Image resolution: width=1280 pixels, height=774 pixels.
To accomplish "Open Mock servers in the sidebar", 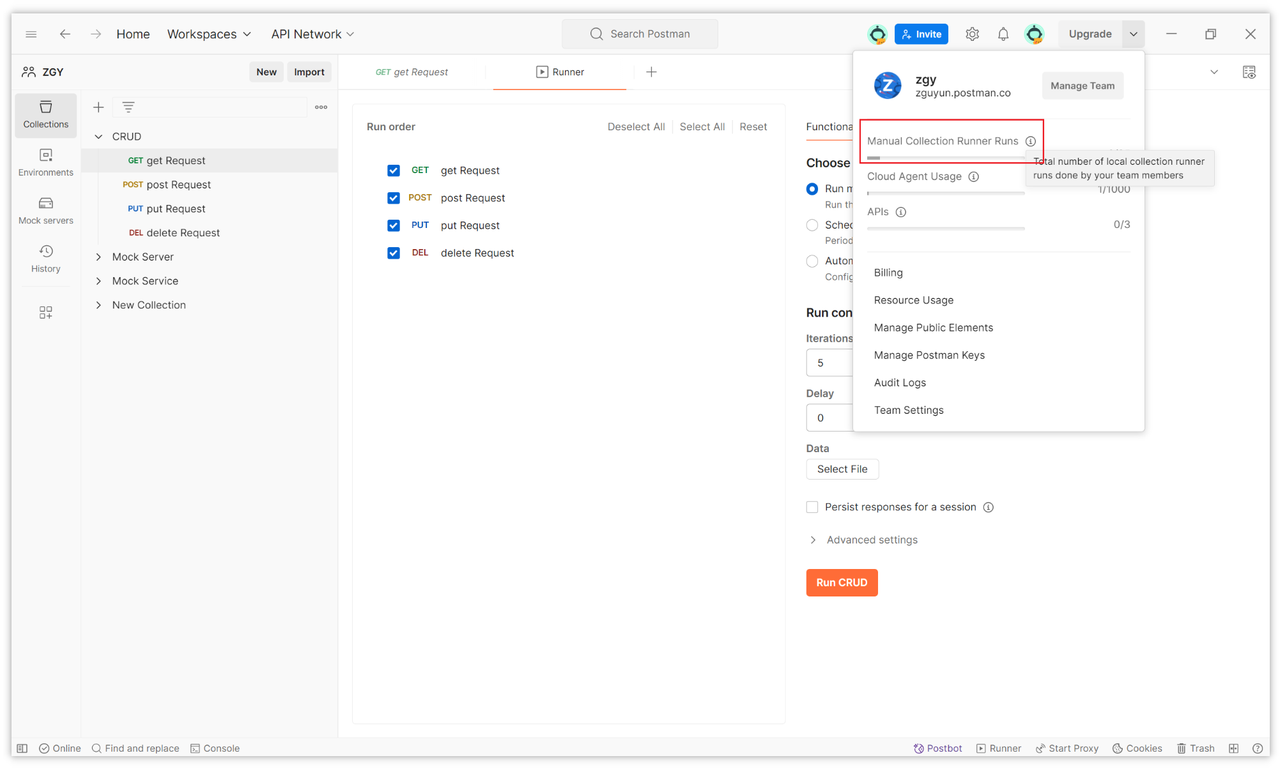I will tap(46, 210).
